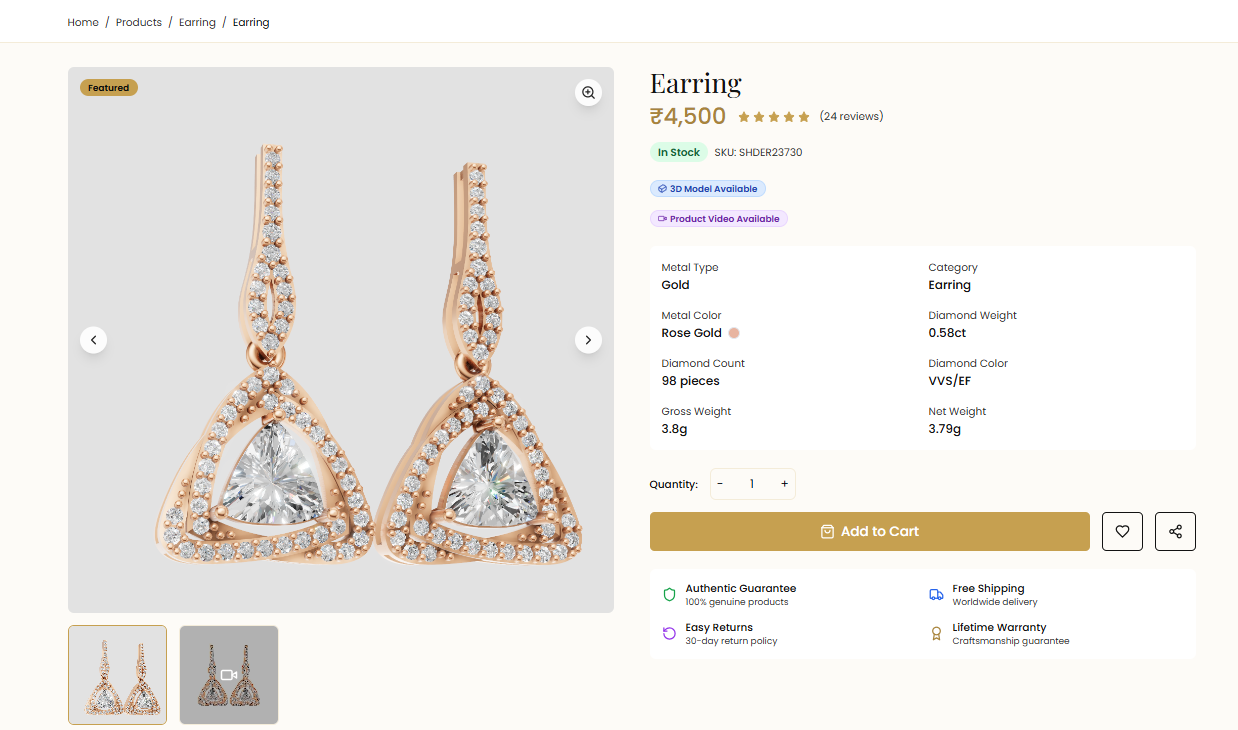Click the quantity number field
1238x730 pixels.
(x=752, y=484)
